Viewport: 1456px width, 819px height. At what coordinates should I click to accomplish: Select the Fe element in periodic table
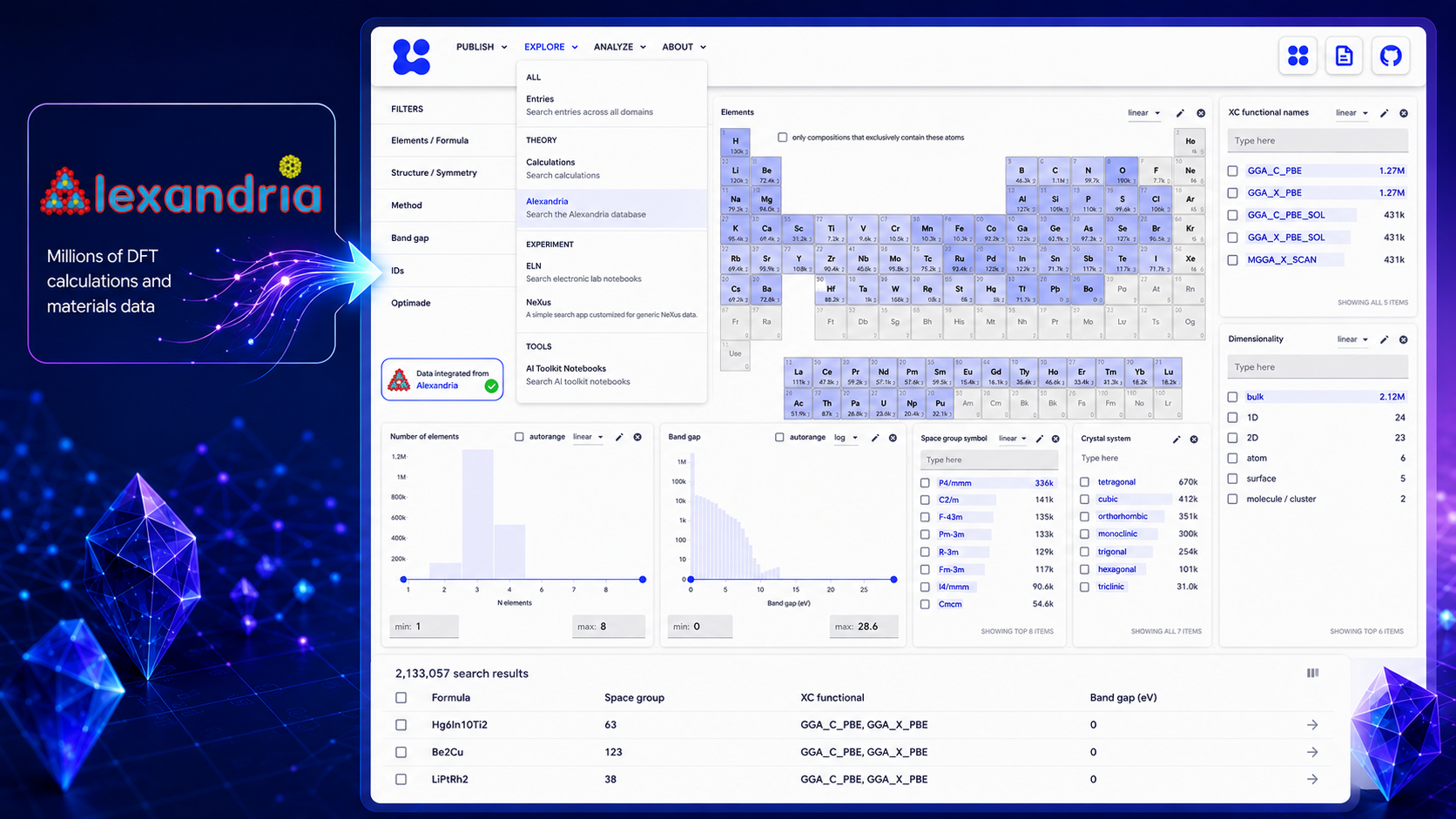[959, 231]
